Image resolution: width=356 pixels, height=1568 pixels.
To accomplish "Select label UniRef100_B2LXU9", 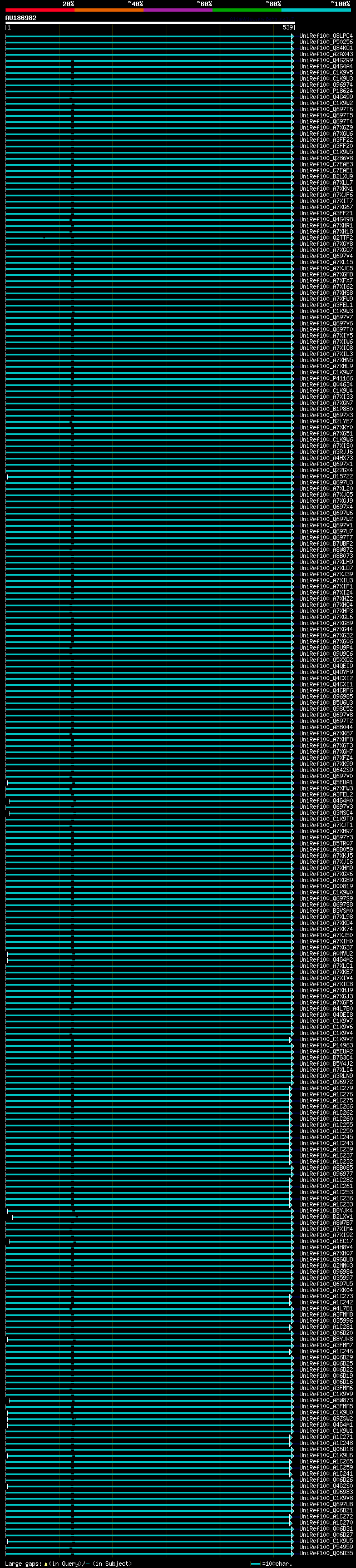I will click(325, 176).
